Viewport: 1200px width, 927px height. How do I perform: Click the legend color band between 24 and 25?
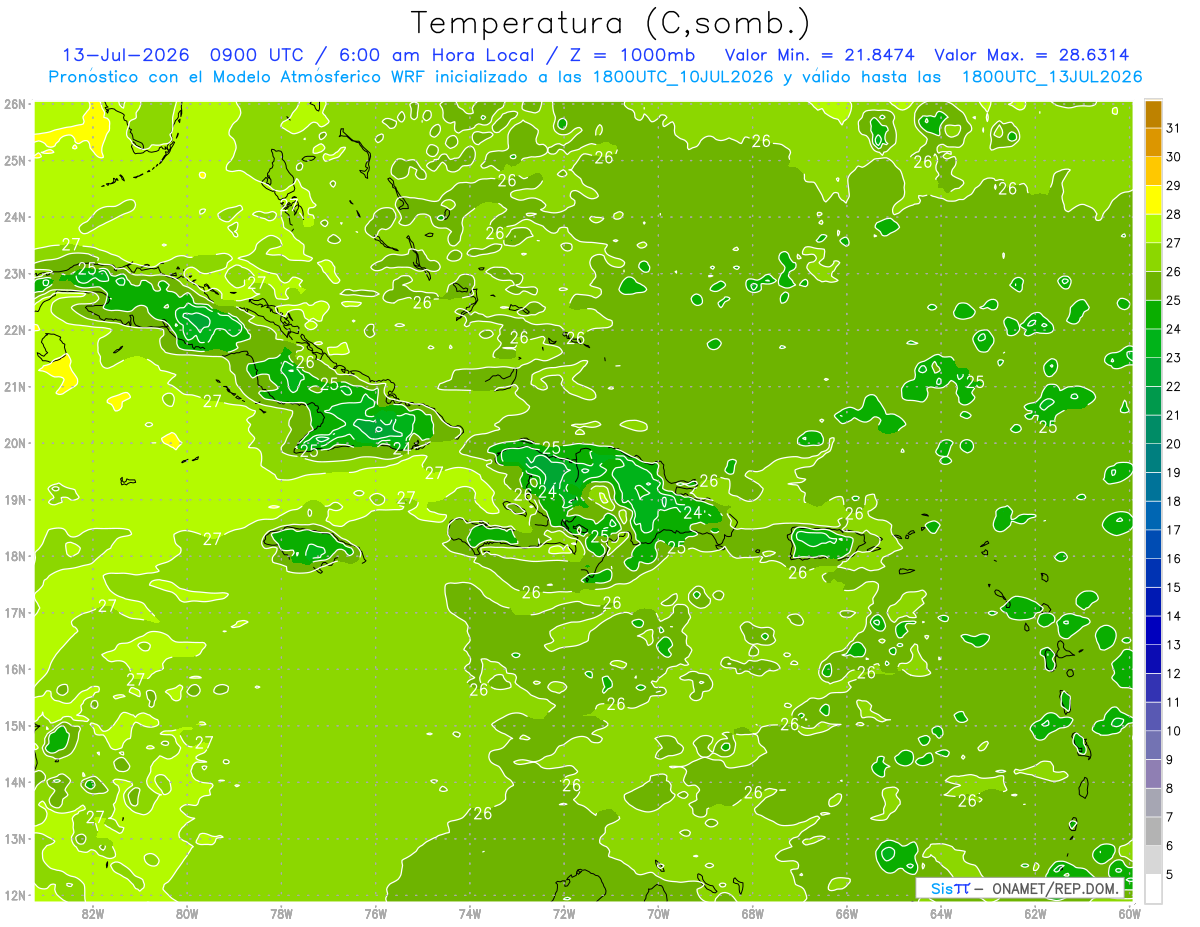point(1153,315)
